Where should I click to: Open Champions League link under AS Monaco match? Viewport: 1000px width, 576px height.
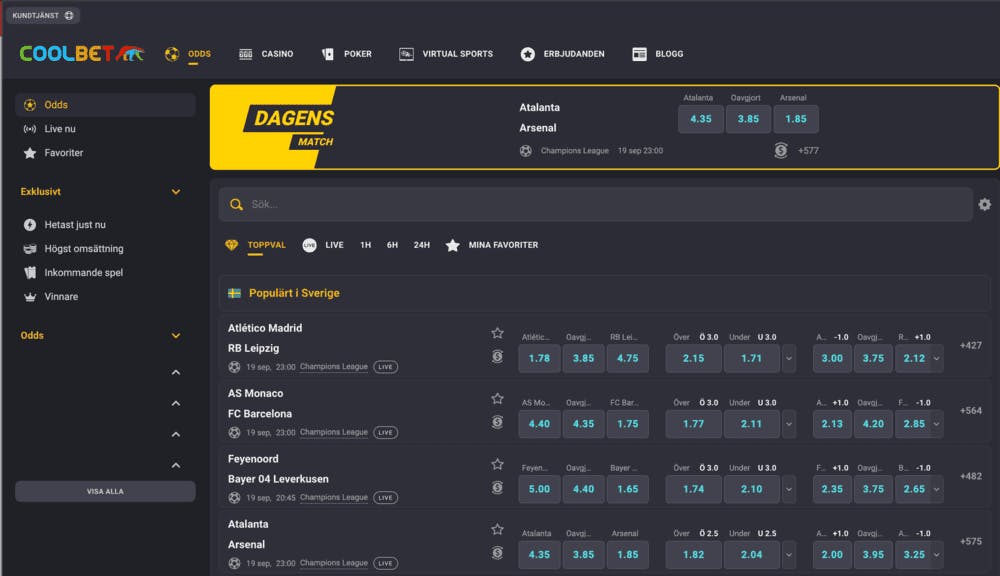334,432
